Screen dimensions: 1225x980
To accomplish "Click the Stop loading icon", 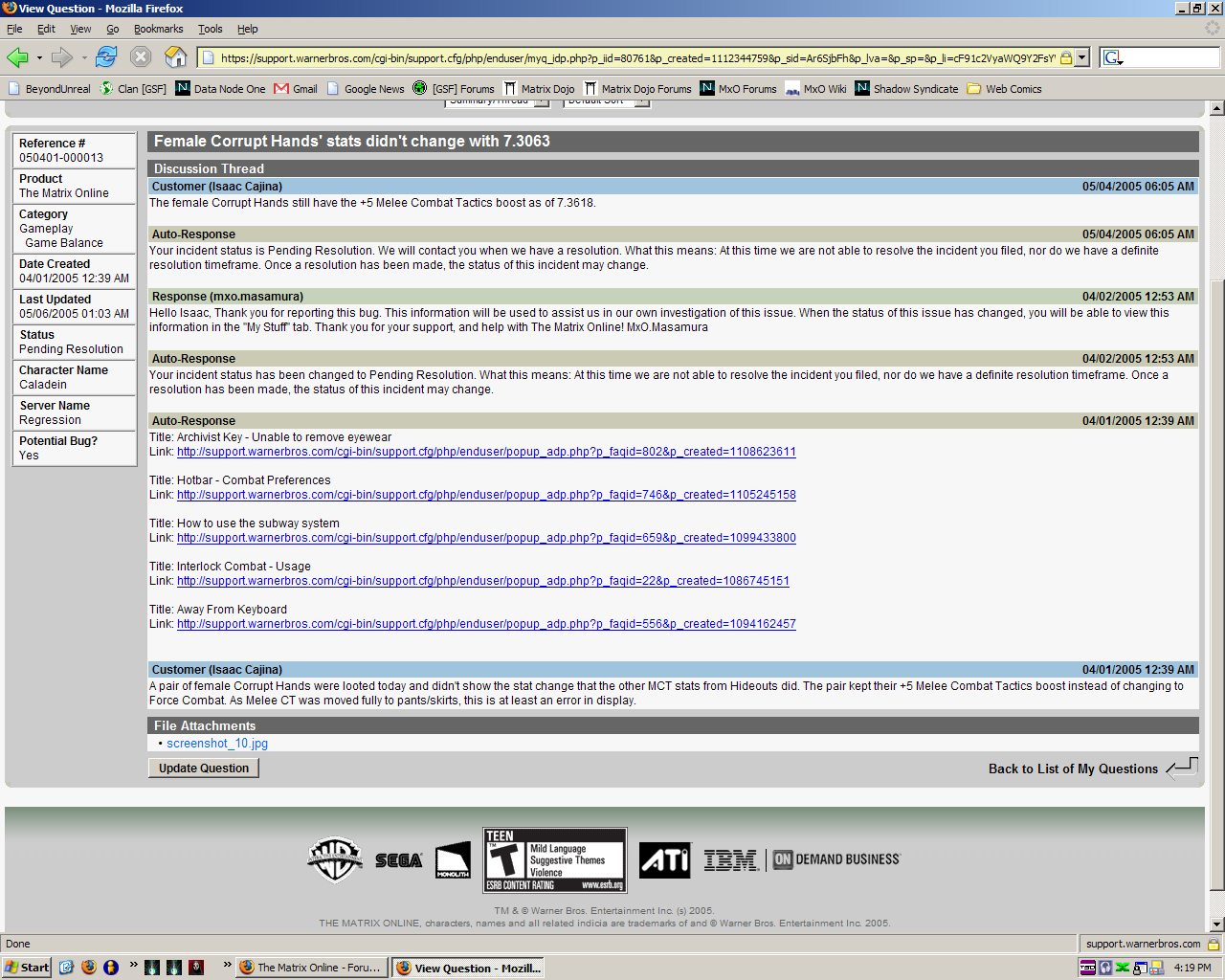I will tap(141, 57).
